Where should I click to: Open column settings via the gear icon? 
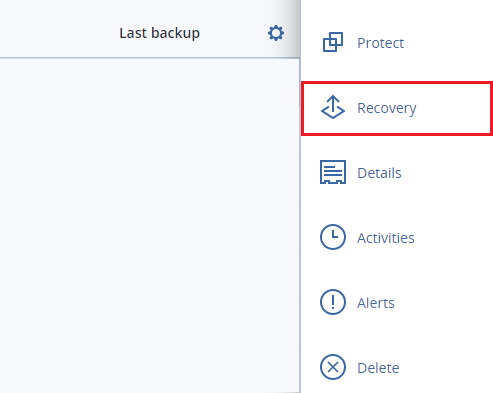pos(276,33)
